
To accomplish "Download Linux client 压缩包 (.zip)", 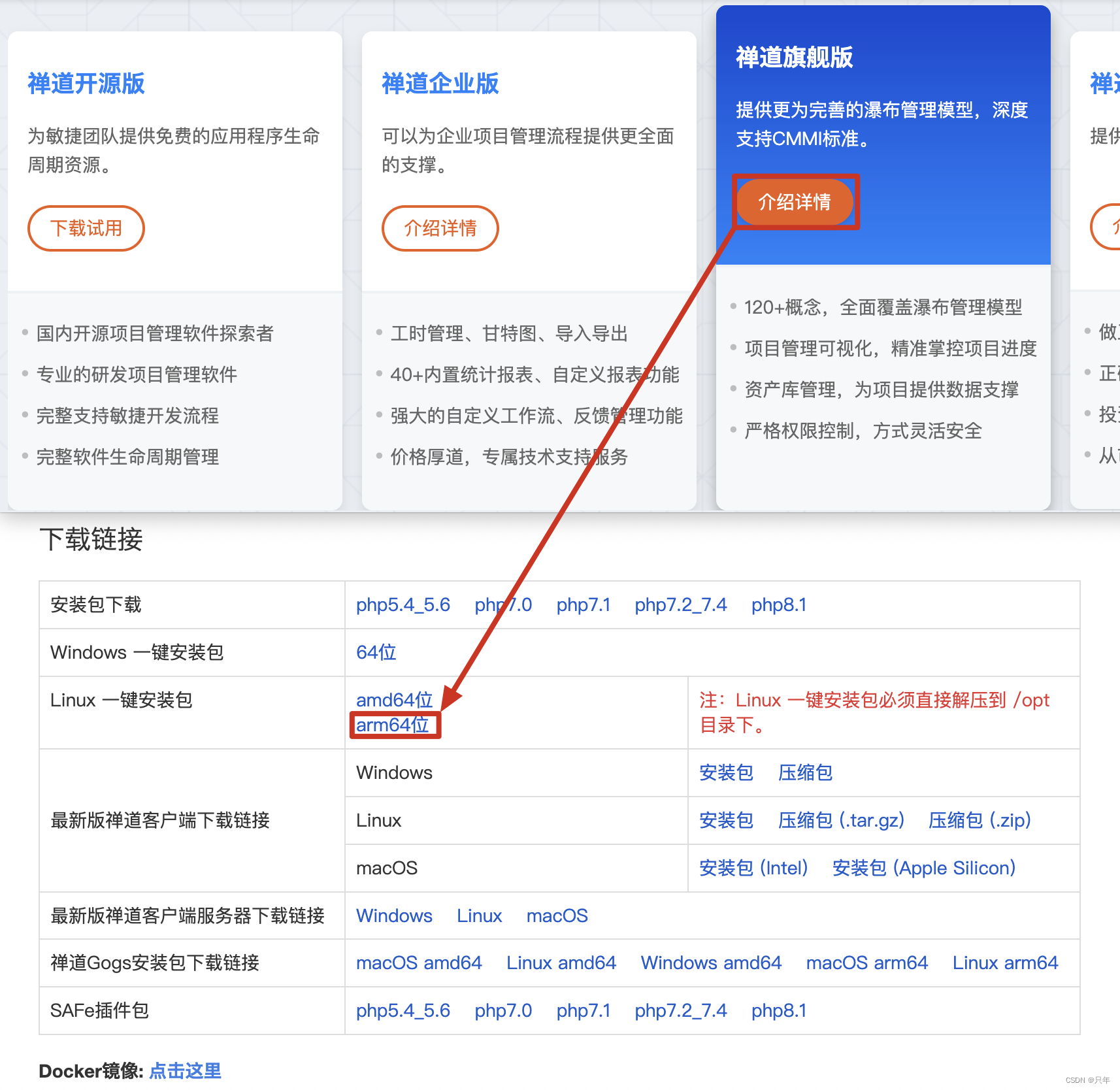I will pyautogui.click(x=980, y=820).
